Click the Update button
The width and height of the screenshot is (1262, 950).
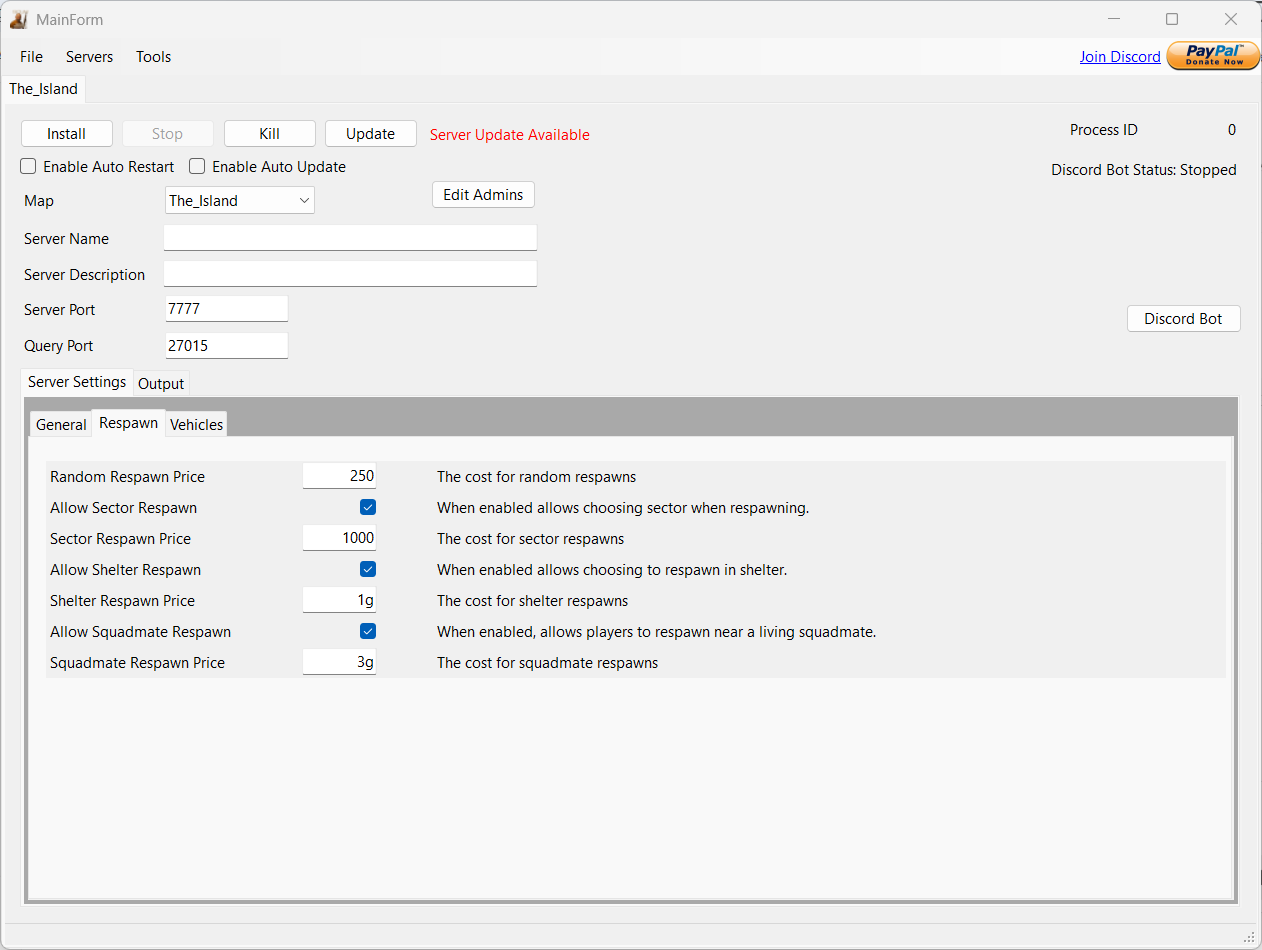(371, 134)
